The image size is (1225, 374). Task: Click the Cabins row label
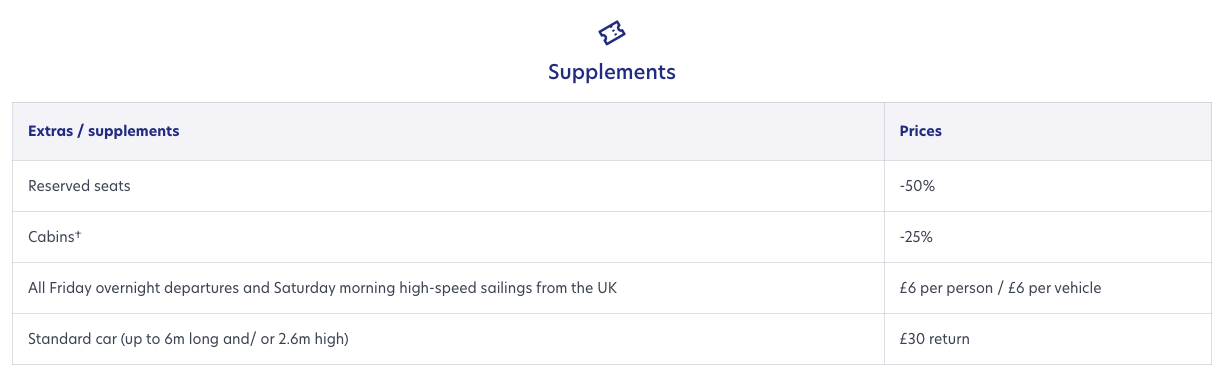(52, 237)
